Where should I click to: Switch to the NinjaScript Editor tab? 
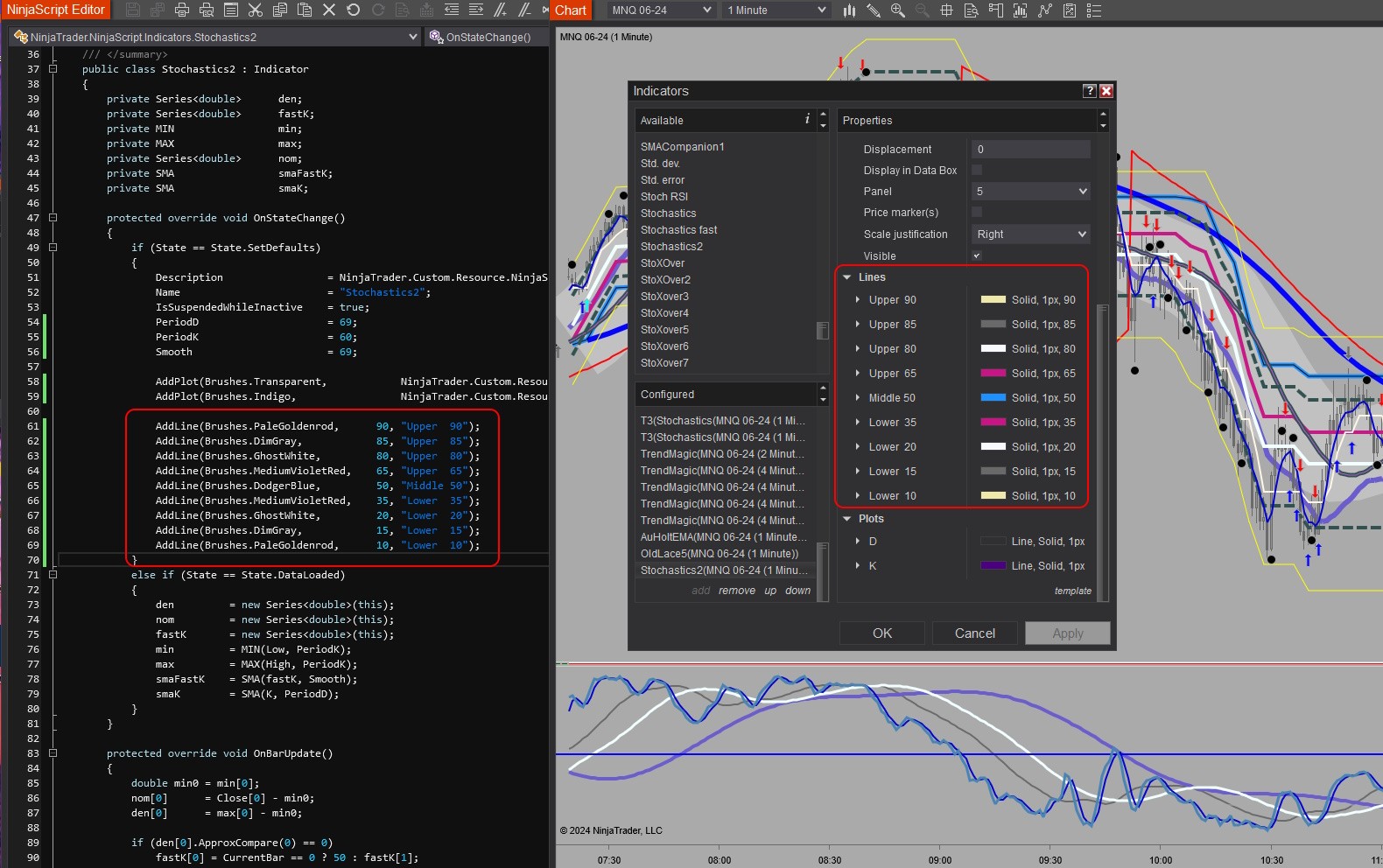[x=56, y=10]
